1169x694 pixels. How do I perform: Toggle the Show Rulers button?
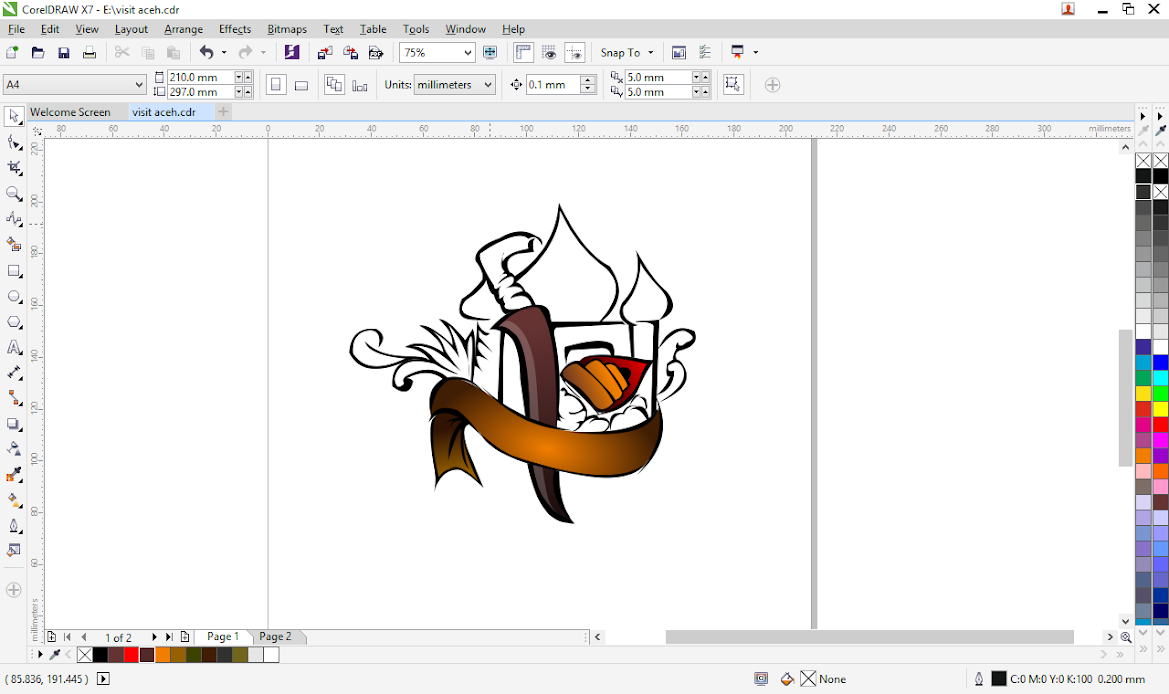tap(523, 53)
